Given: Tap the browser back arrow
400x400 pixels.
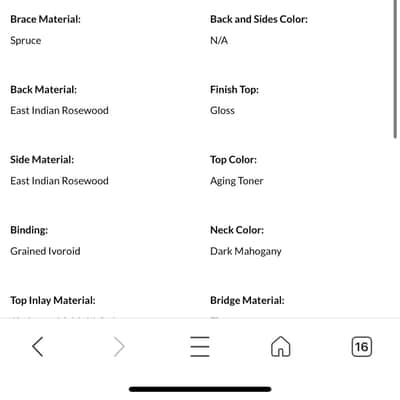Looking at the screenshot, I should pos(38,347).
